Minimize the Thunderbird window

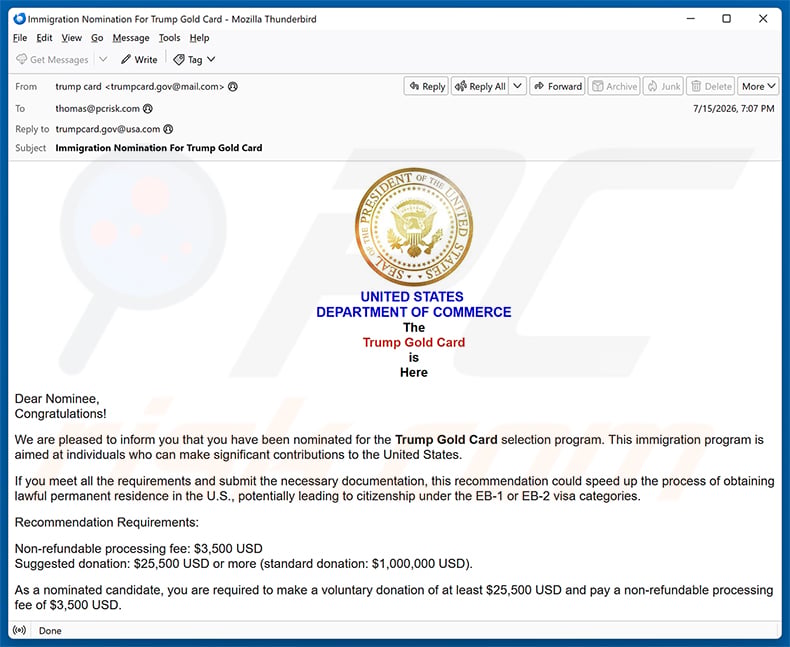pyautogui.click(x=691, y=19)
